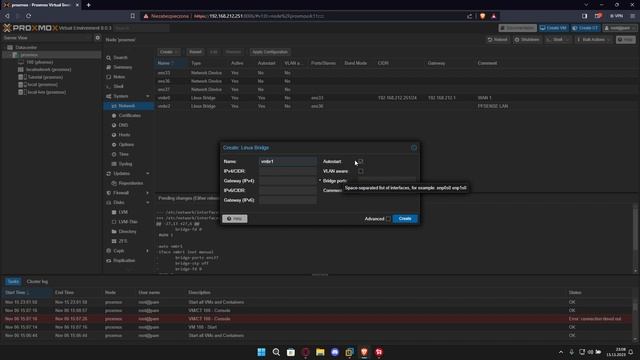Collapse the Disks menu section
The image size is (640, 360).
[x=148, y=202]
